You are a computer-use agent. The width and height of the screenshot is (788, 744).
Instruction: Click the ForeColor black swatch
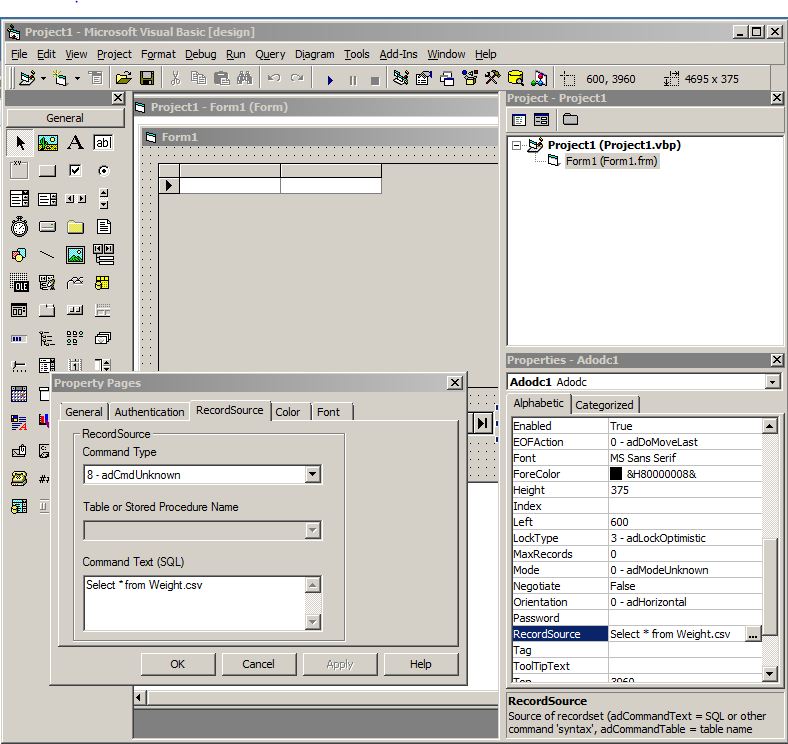(616, 474)
